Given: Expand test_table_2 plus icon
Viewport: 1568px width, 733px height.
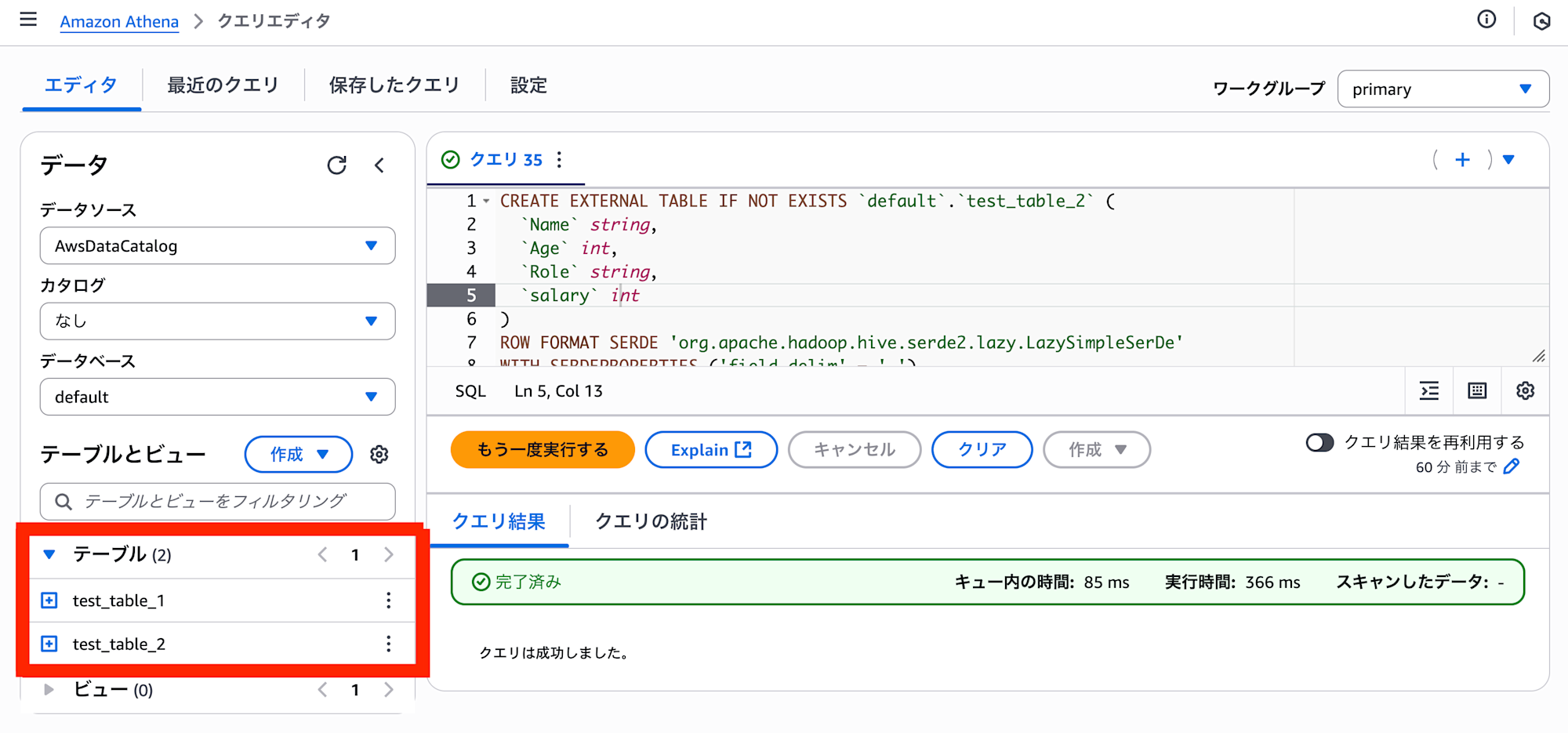Looking at the screenshot, I should point(49,644).
